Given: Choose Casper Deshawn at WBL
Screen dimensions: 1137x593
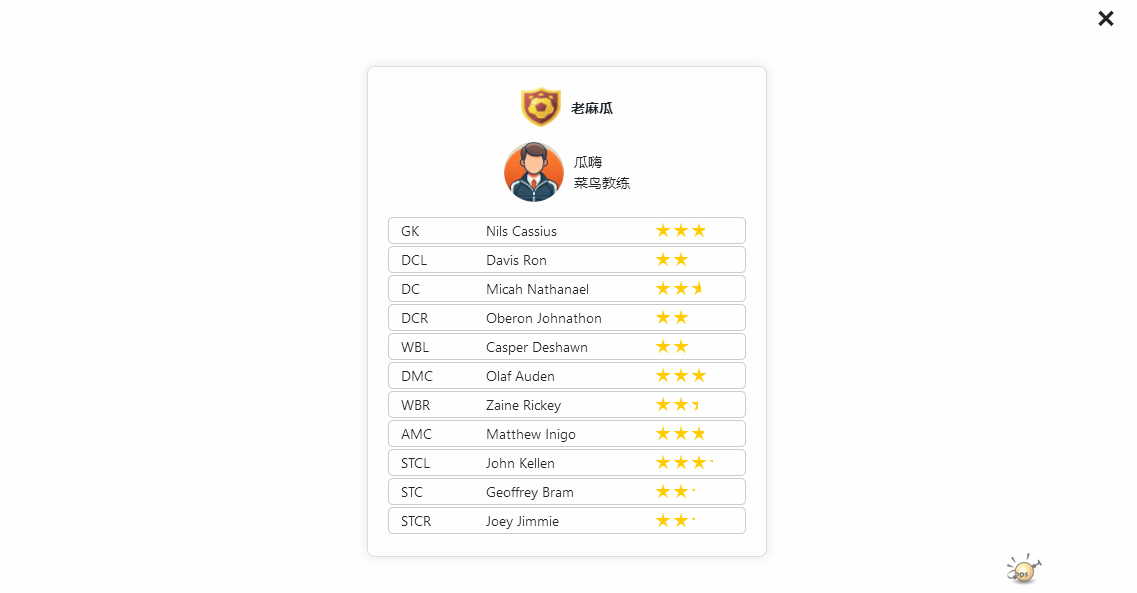Looking at the screenshot, I should click(x=567, y=347).
